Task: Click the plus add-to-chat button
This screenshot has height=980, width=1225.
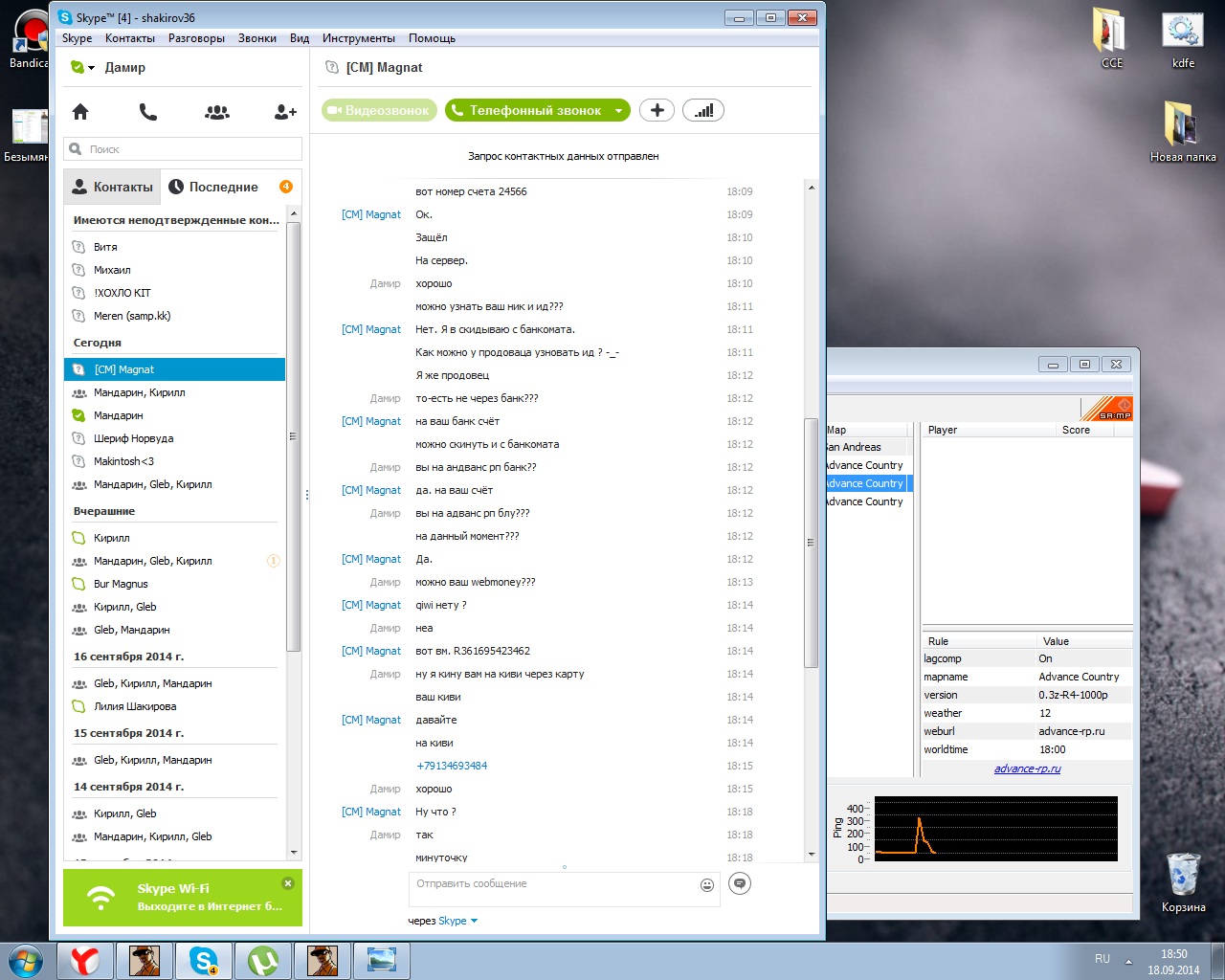Action: 657,110
